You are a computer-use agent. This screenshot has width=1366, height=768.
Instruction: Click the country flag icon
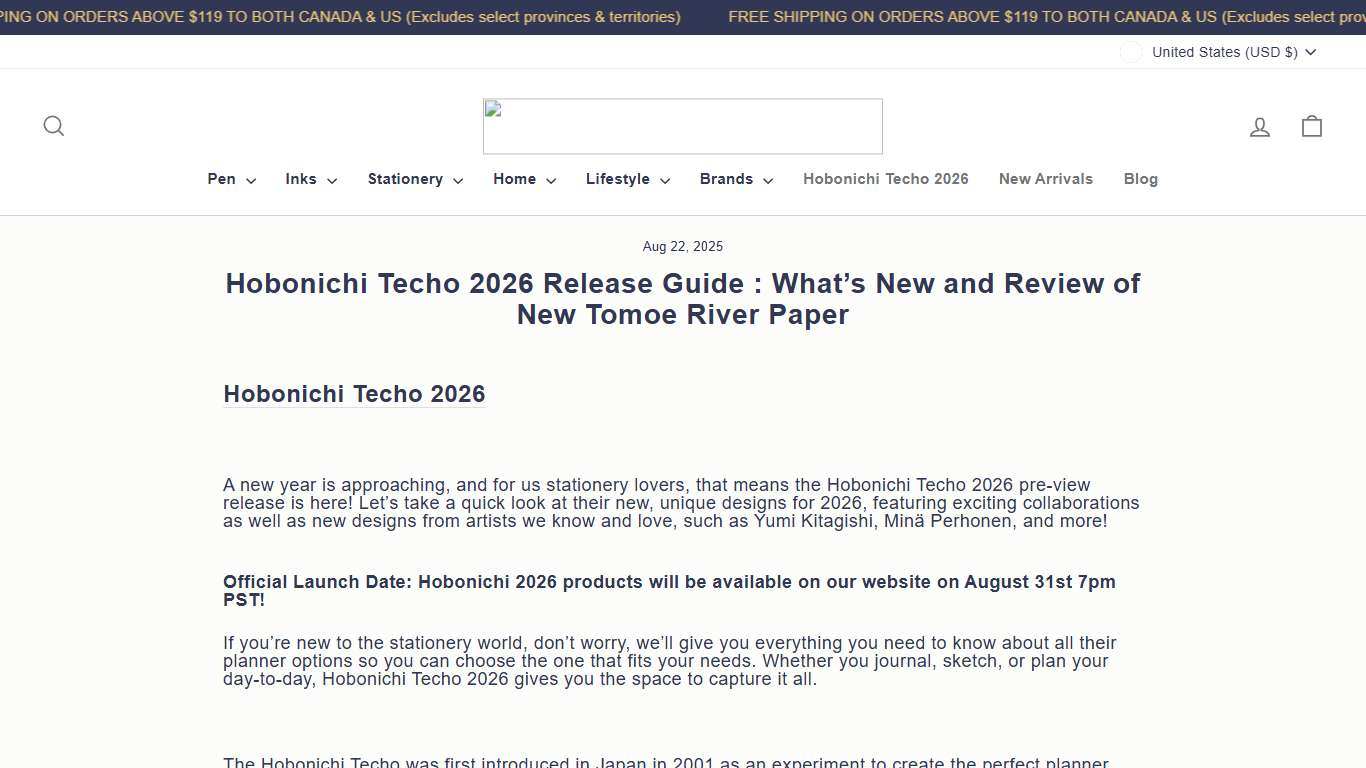tap(1130, 52)
